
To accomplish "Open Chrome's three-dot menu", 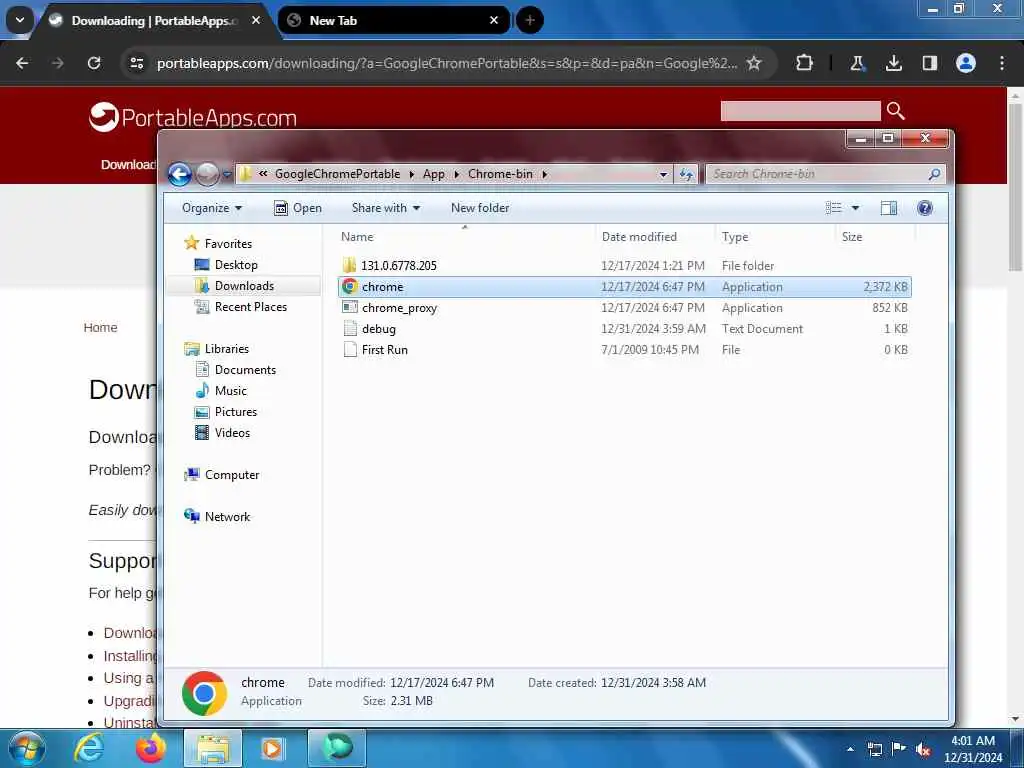I will point(1002,63).
